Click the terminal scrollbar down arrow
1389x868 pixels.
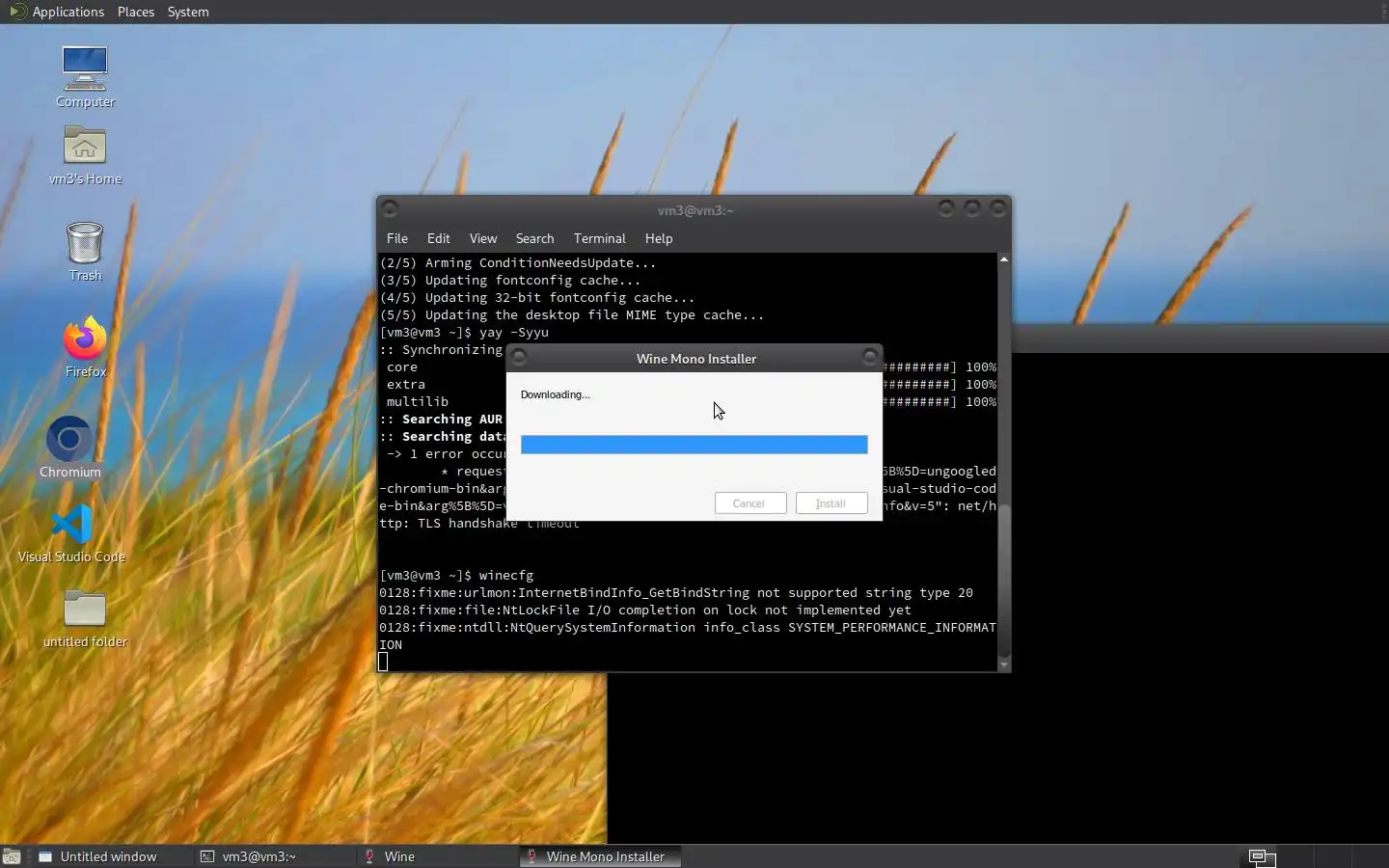[x=1004, y=665]
